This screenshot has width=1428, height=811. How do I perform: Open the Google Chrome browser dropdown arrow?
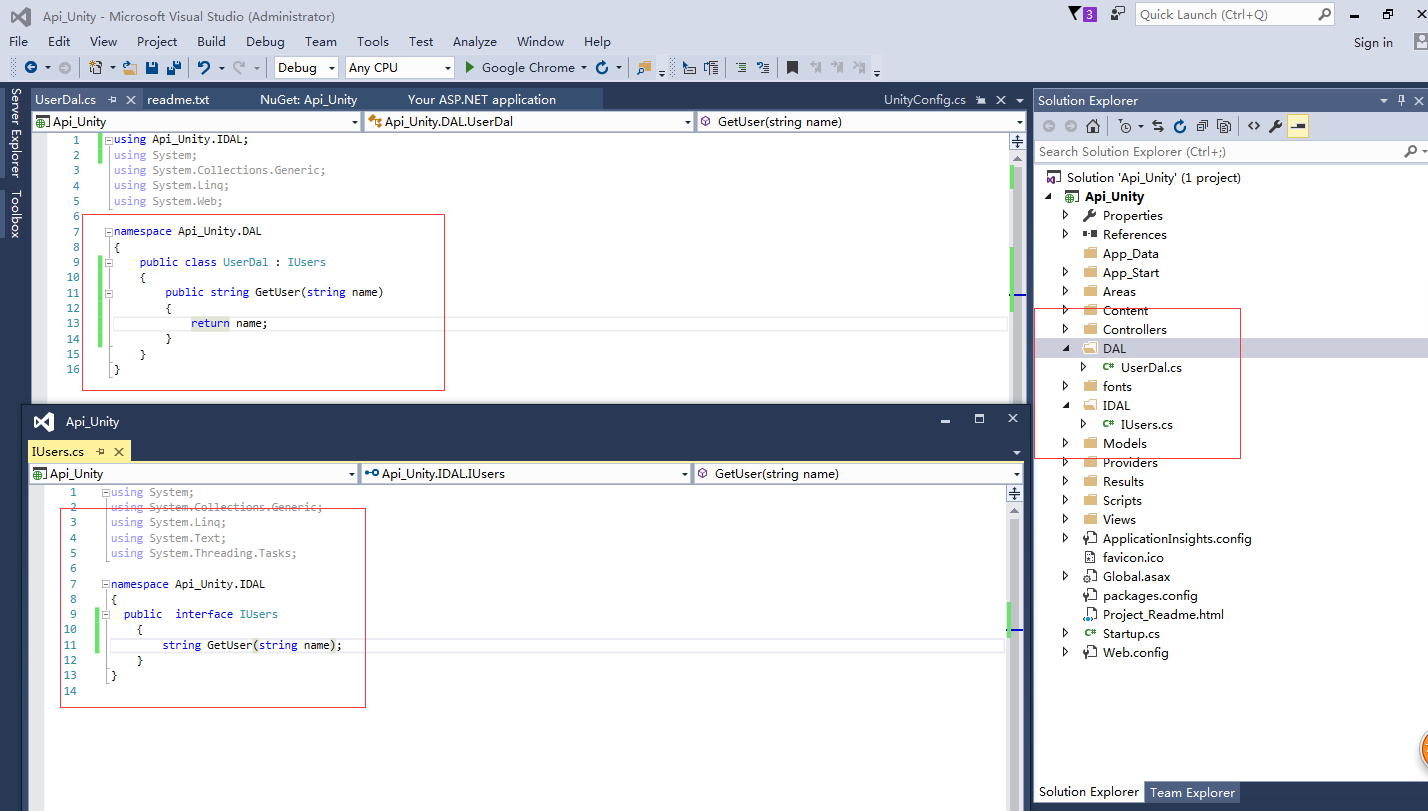pyautogui.click(x=583, y=68)
